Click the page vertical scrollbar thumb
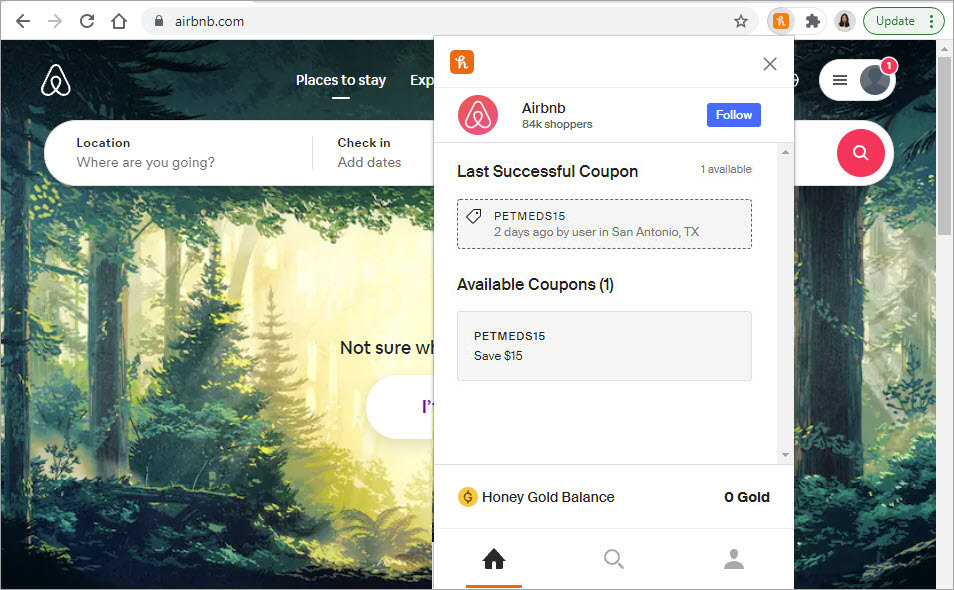 944,146
